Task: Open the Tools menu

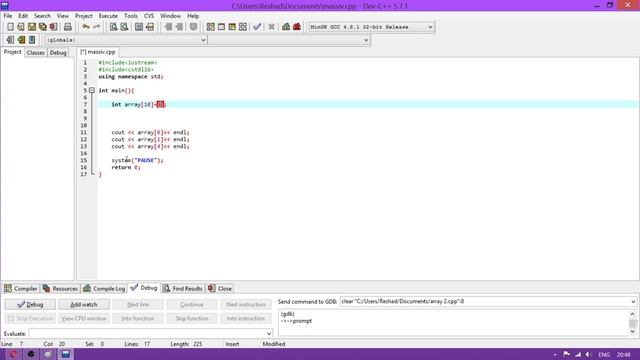Action: coord(131,16)
